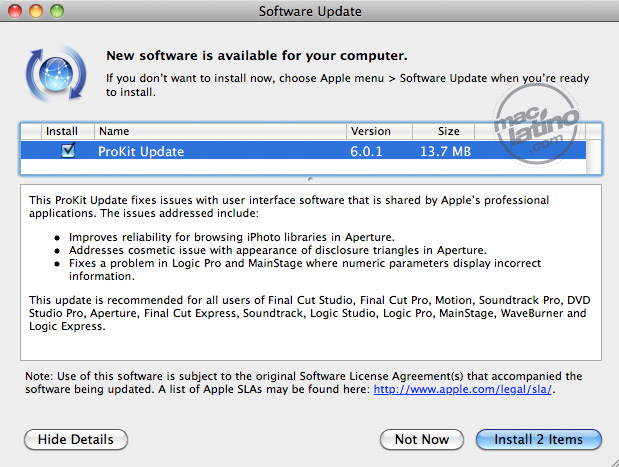Click the 'Fixes a problem in Logic Pro' bullet
Image resolution: width=619 pixels, height=467 pixels.
point(305,270)
